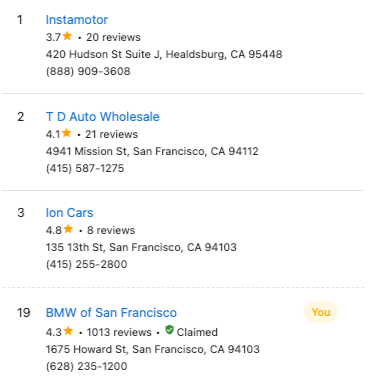
Task: Open the Ion Cars listing link
Action: [69, 213]
